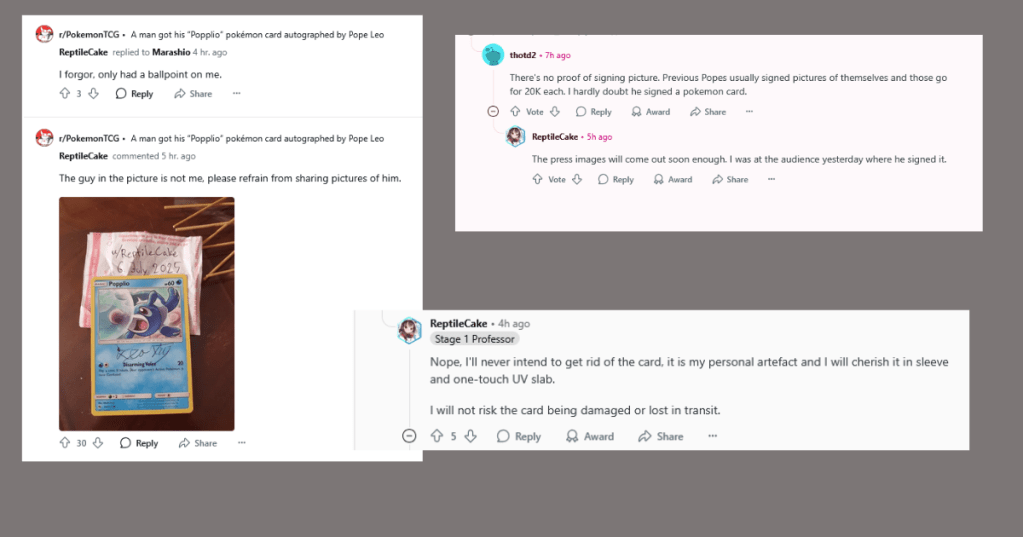Share the 'guy in the picture' comment
Viewport: 1023px width, 537px height.
coord(197,443)
